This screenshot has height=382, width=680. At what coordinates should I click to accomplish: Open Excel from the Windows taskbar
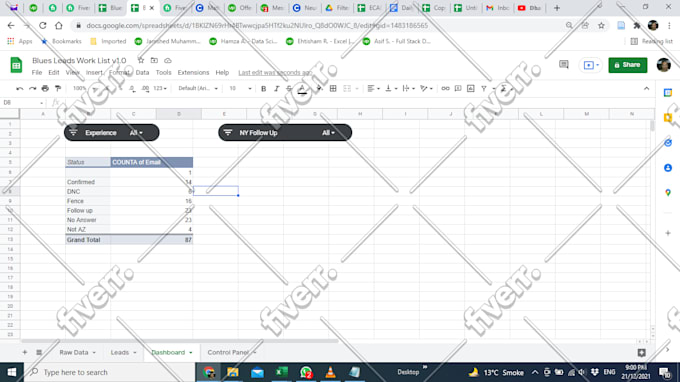click(x=281, y=372)
